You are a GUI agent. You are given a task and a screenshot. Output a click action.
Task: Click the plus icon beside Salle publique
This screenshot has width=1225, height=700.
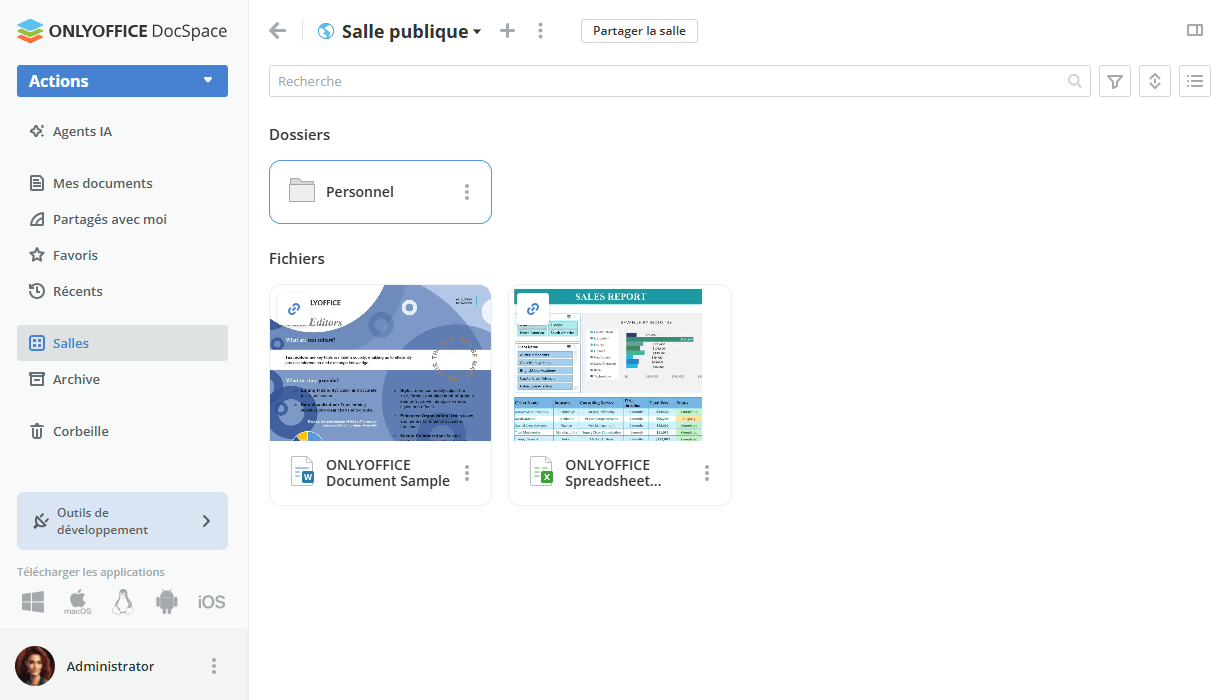point(507,31)
